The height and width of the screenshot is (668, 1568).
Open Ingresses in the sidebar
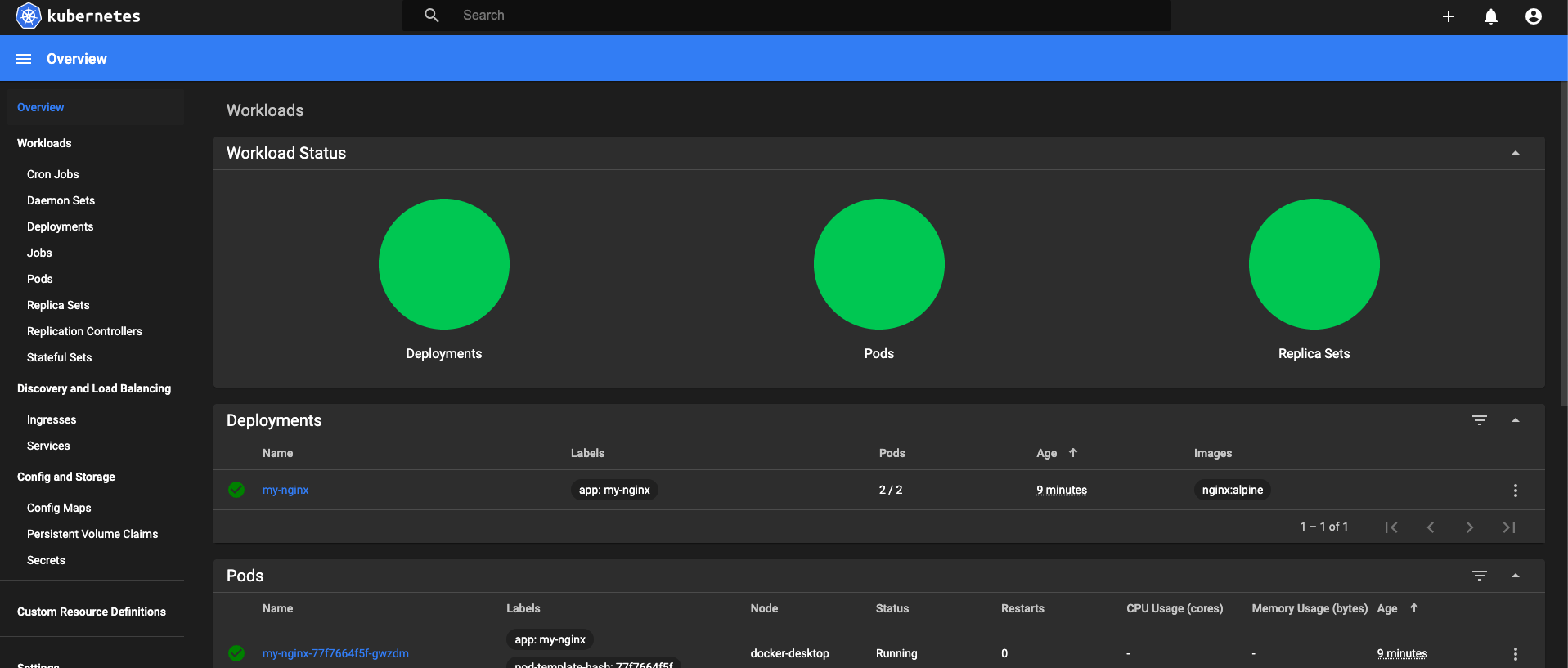[x=52, y=419]
